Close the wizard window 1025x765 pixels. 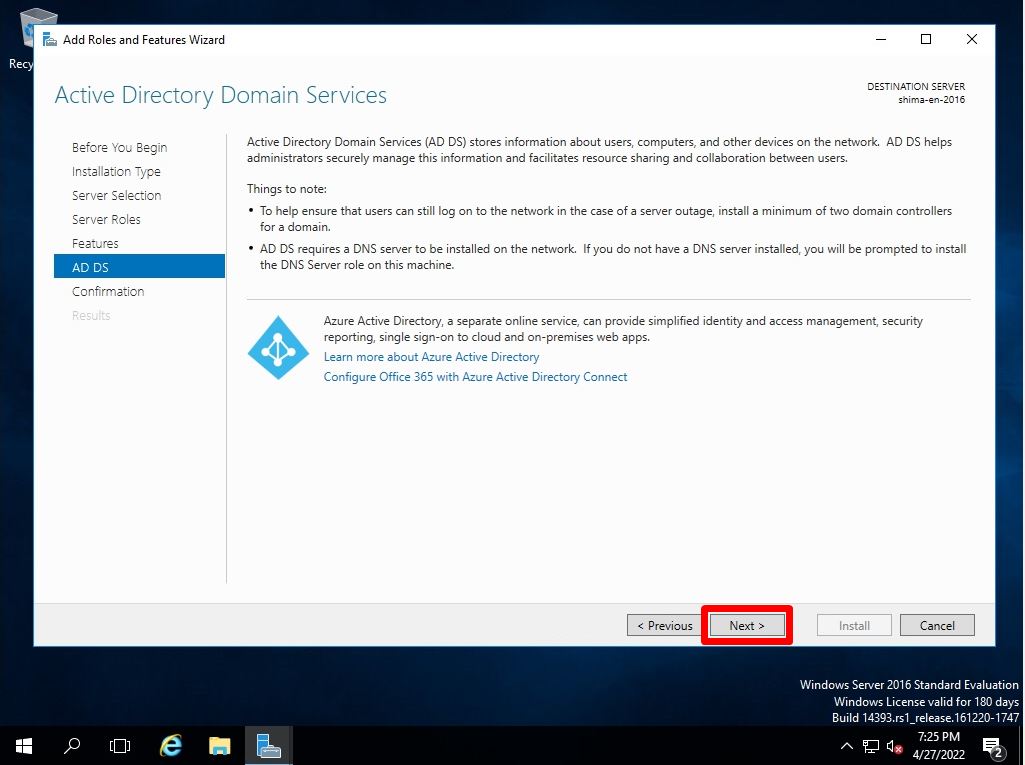pyautogui.click(x=971, y=39)
